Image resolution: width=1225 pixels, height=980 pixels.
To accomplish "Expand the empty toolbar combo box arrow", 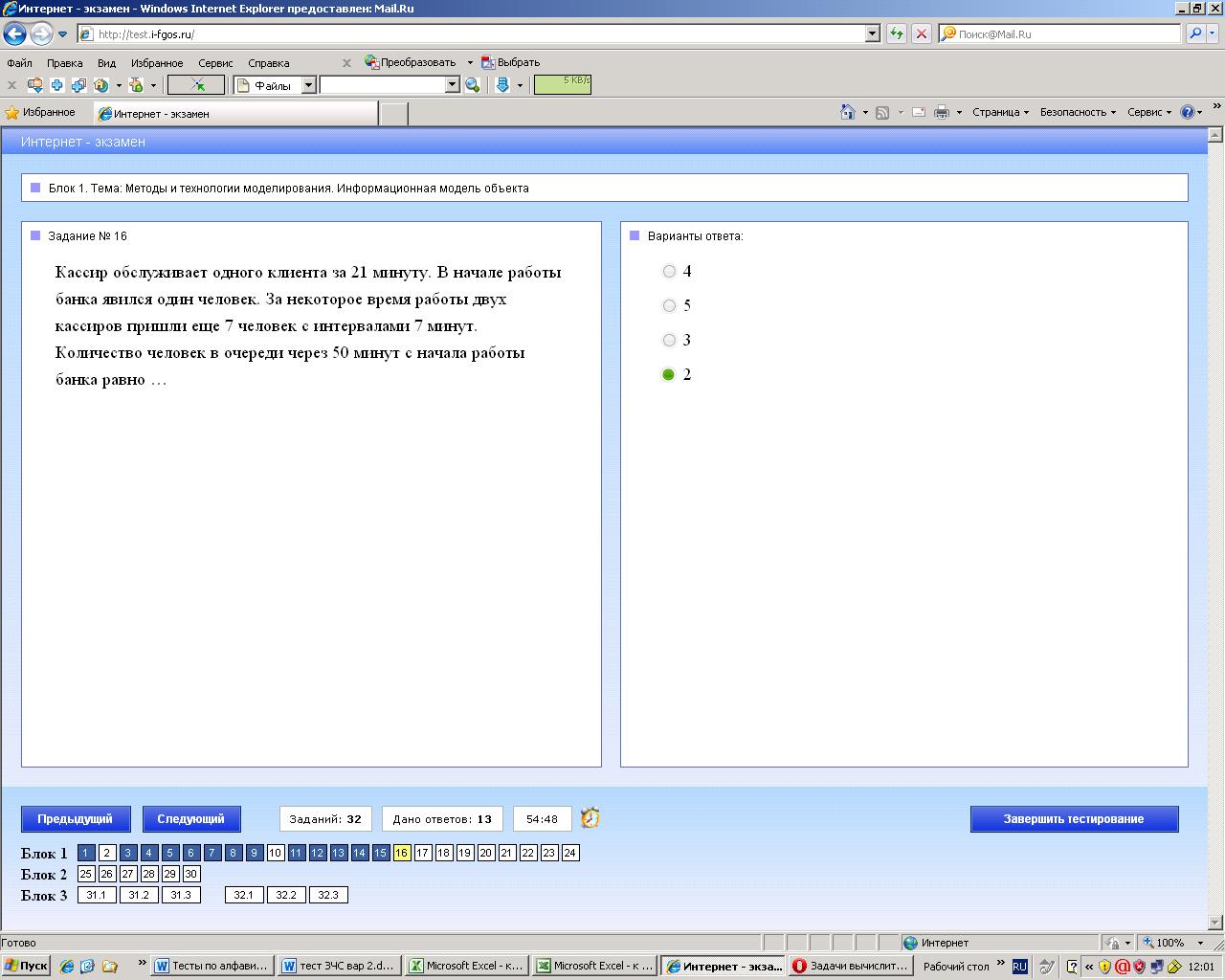I will click(453, 85).
